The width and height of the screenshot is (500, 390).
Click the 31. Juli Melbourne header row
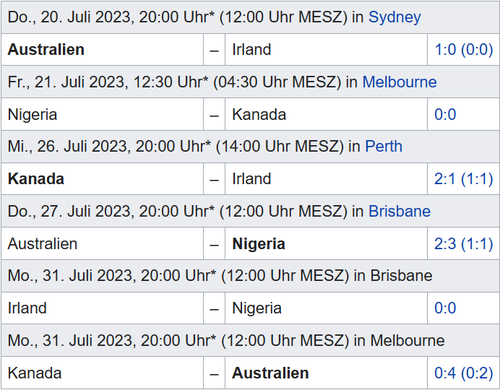(x=250, y=340)
